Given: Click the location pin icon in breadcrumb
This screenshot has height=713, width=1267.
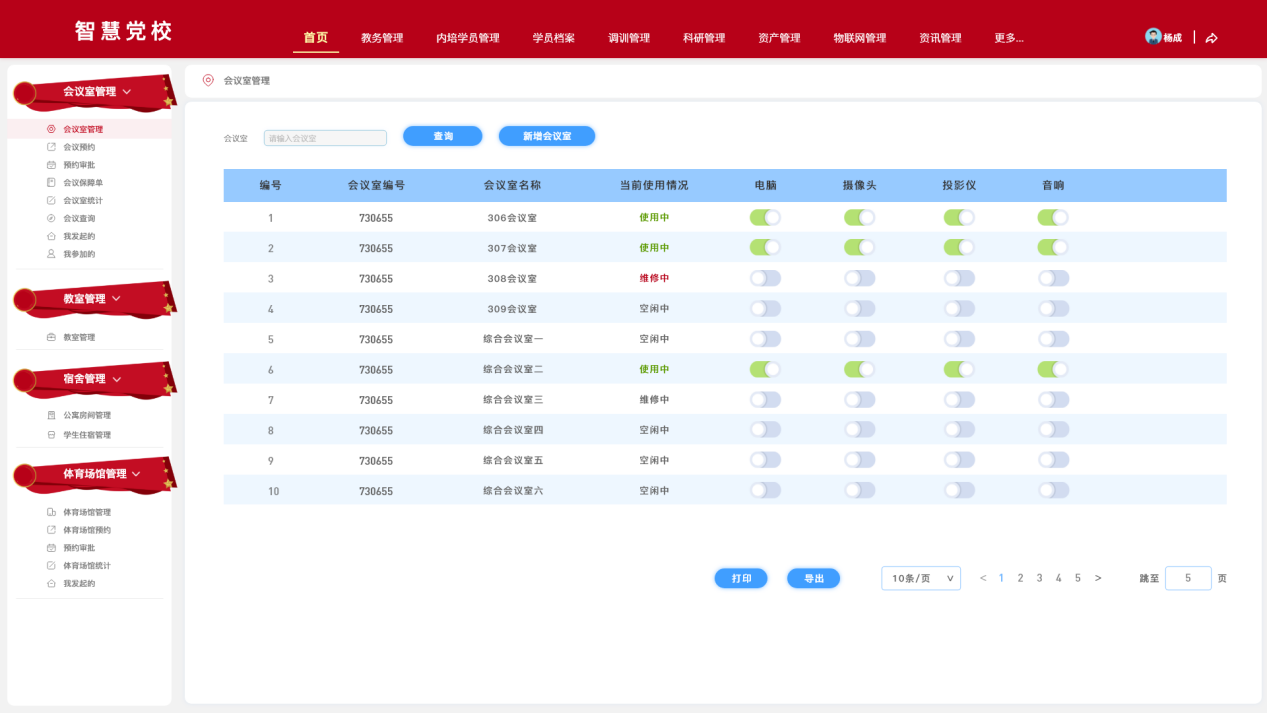Looking at the screenshot, I should pyautogui.click(x=208, y=80).
